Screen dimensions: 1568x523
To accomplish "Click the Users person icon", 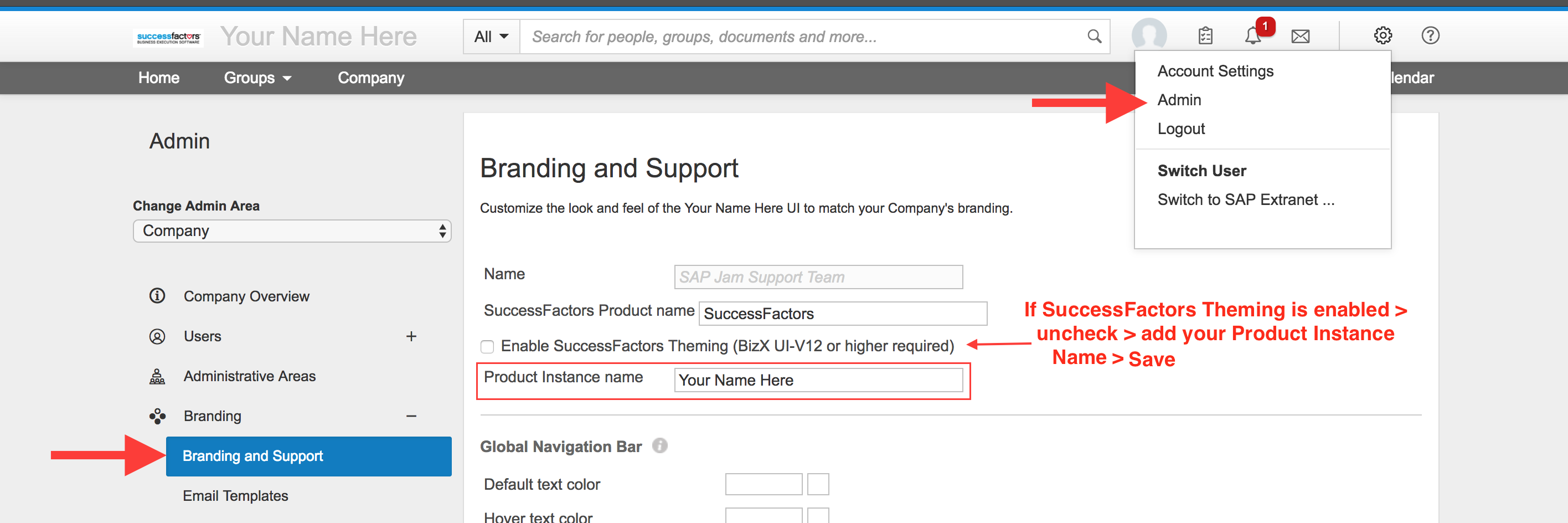I will pyautogui.click(x=157, y=336).
